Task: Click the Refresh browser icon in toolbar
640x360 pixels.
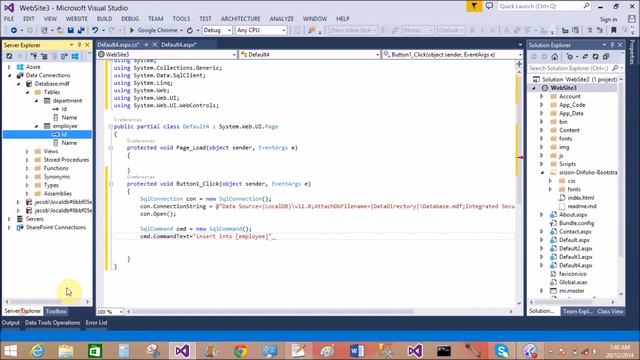Action: point(190,30)
